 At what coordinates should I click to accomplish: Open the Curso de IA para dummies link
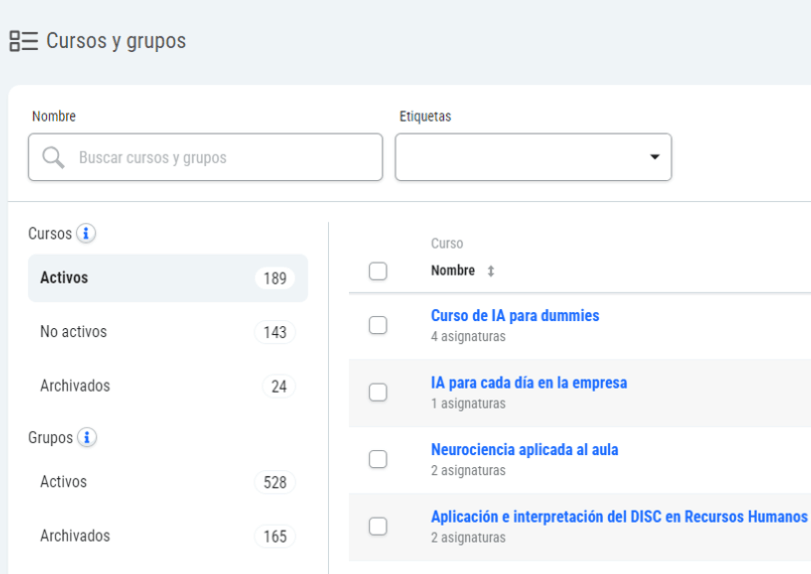515,316
